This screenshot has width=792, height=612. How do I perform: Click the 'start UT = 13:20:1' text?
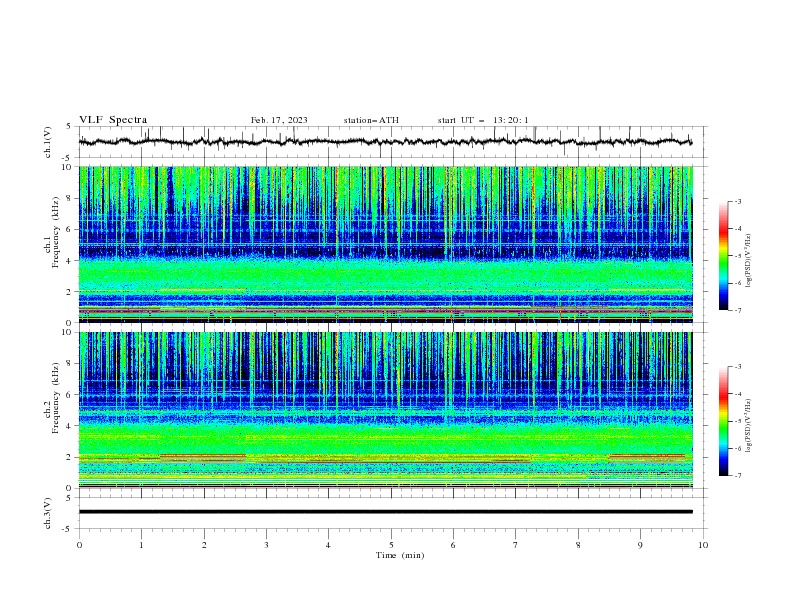click(483, 120)
